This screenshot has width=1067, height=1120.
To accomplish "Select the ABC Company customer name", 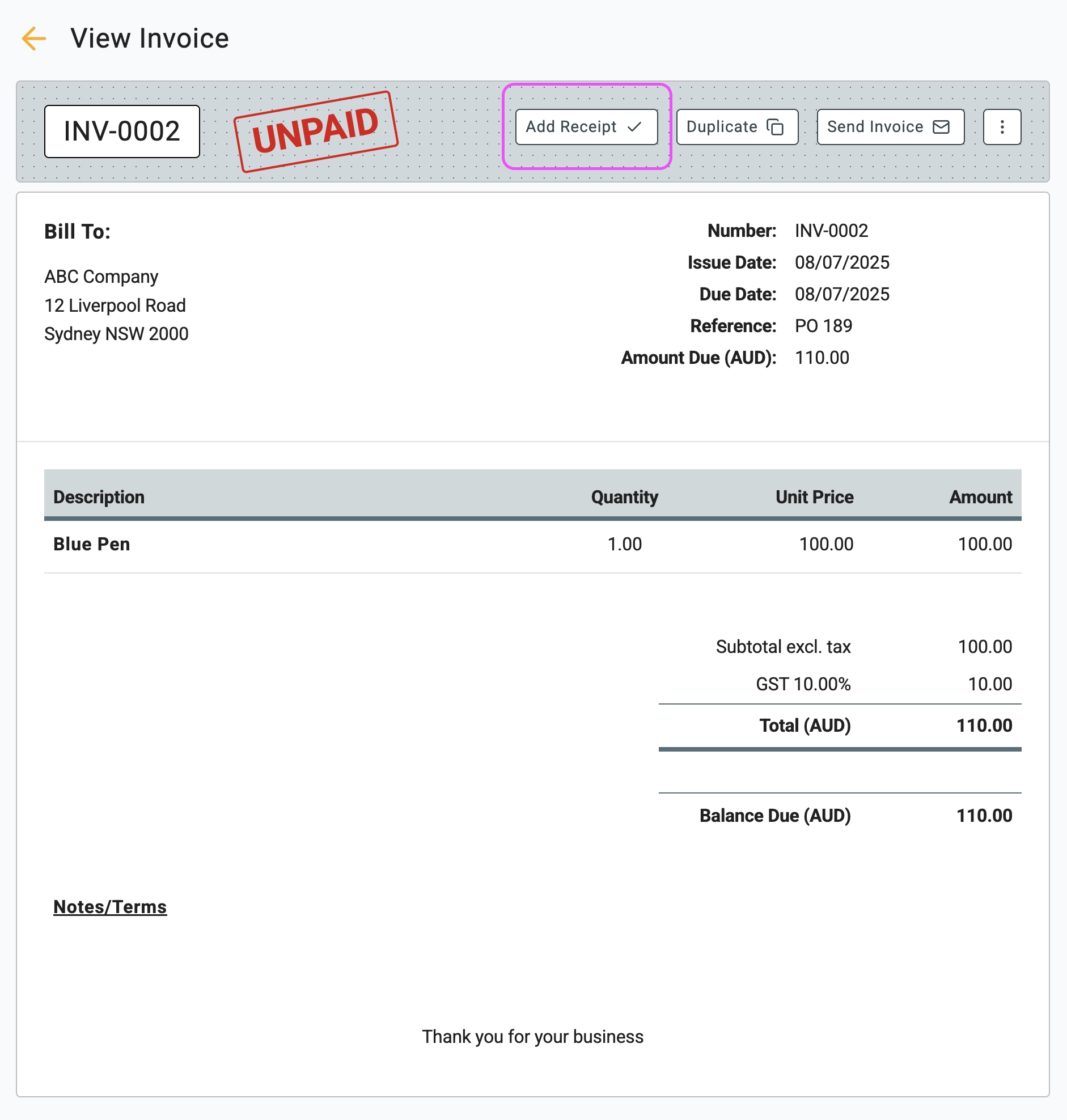I will click(101, 277).
